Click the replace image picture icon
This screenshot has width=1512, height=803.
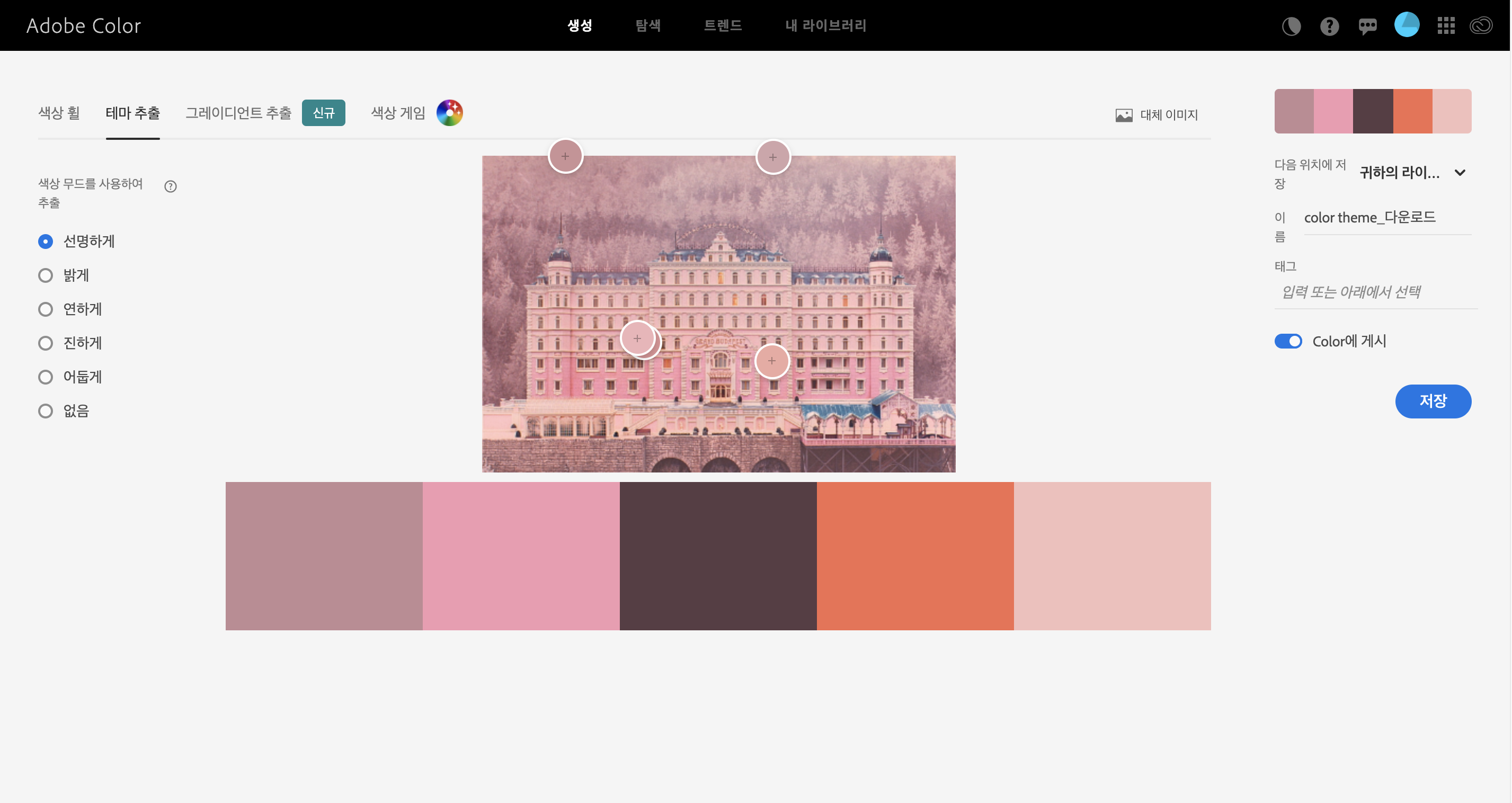coord(1124,115)
